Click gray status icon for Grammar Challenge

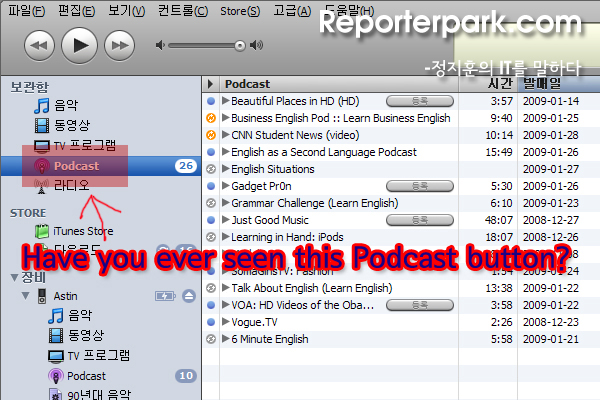[211, 203]
